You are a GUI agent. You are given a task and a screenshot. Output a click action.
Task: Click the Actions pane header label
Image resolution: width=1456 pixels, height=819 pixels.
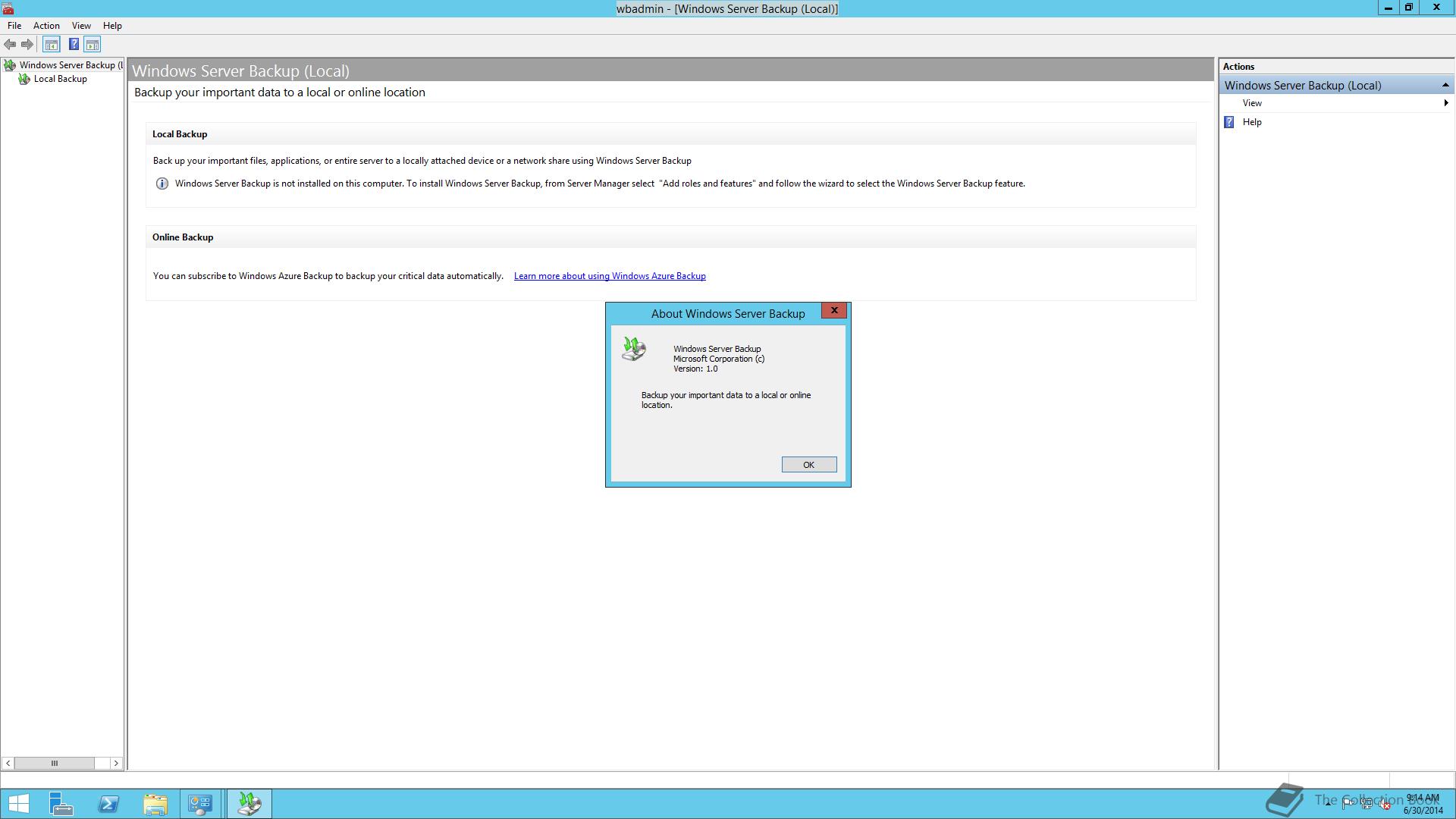[1238, 67]
